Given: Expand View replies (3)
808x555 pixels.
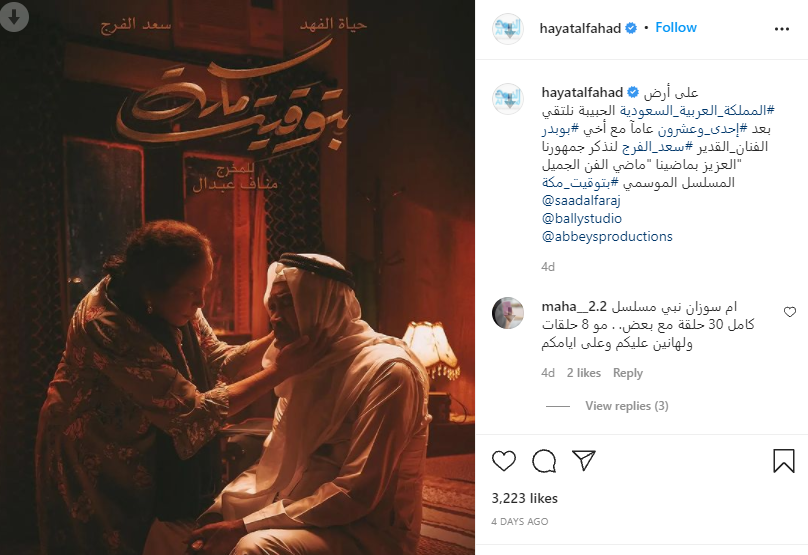Looking at the screenshot, I should click(x=627, y=406).
